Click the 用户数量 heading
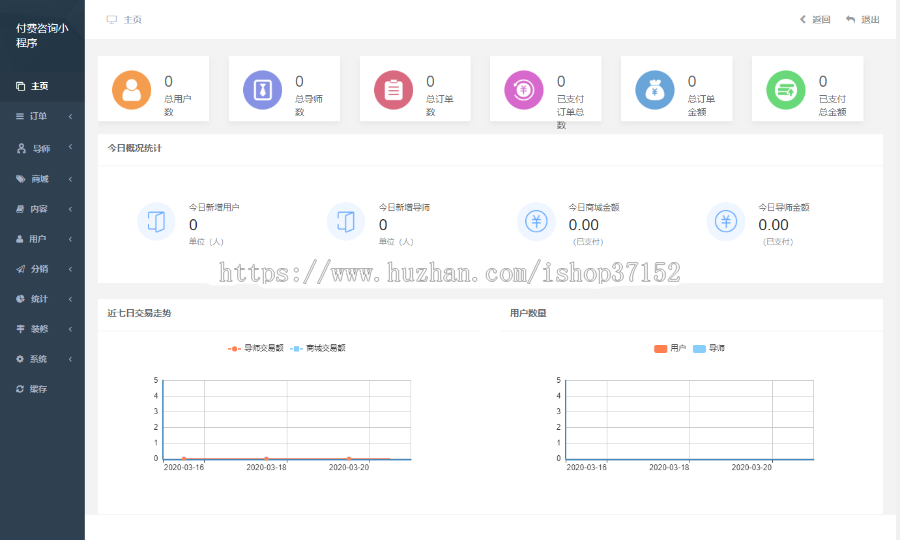The image size is (900, 540). tap(528, 313)
